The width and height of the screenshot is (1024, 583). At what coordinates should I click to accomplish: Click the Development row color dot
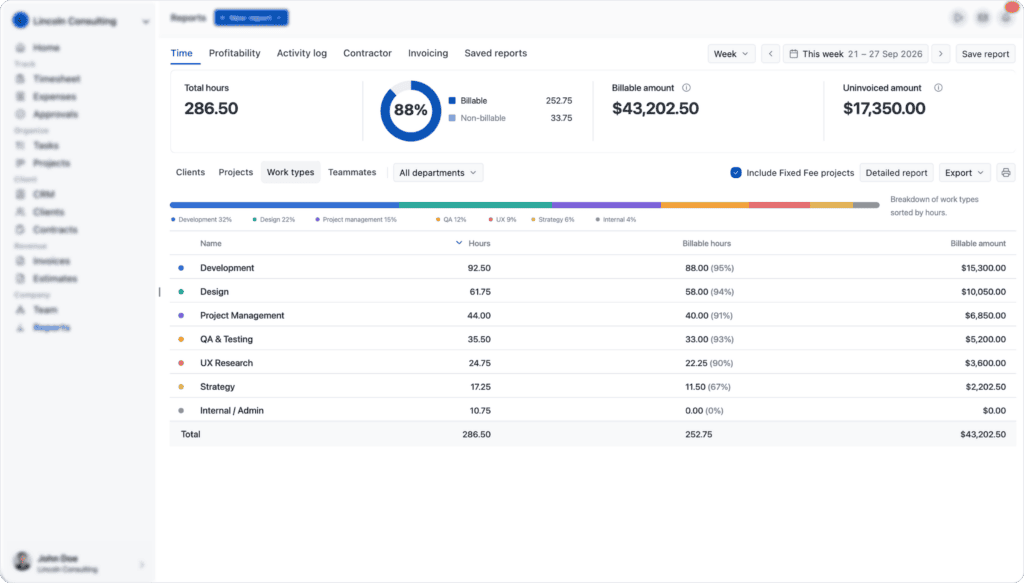tap(181, 268)
